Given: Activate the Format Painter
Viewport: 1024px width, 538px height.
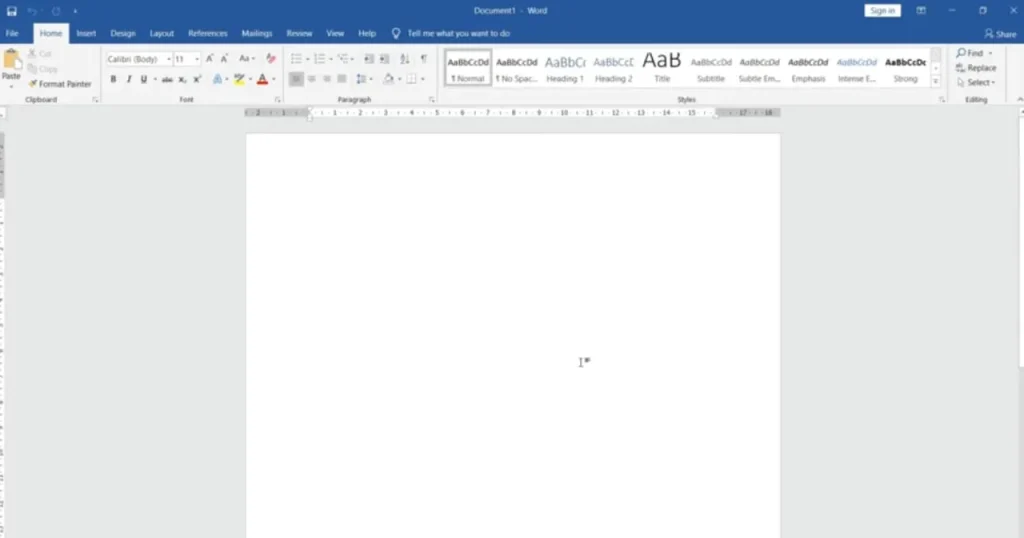Looking at the screenshot, I should click(x=59, y=84).
